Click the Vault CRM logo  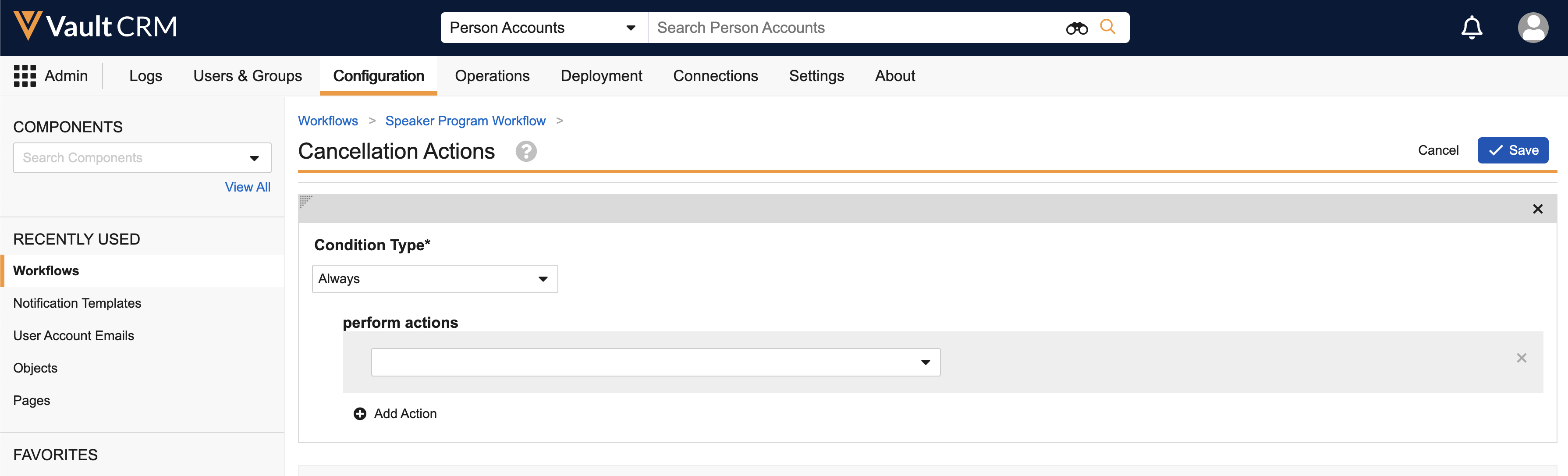pyautogui.click(x=95, y=27)
